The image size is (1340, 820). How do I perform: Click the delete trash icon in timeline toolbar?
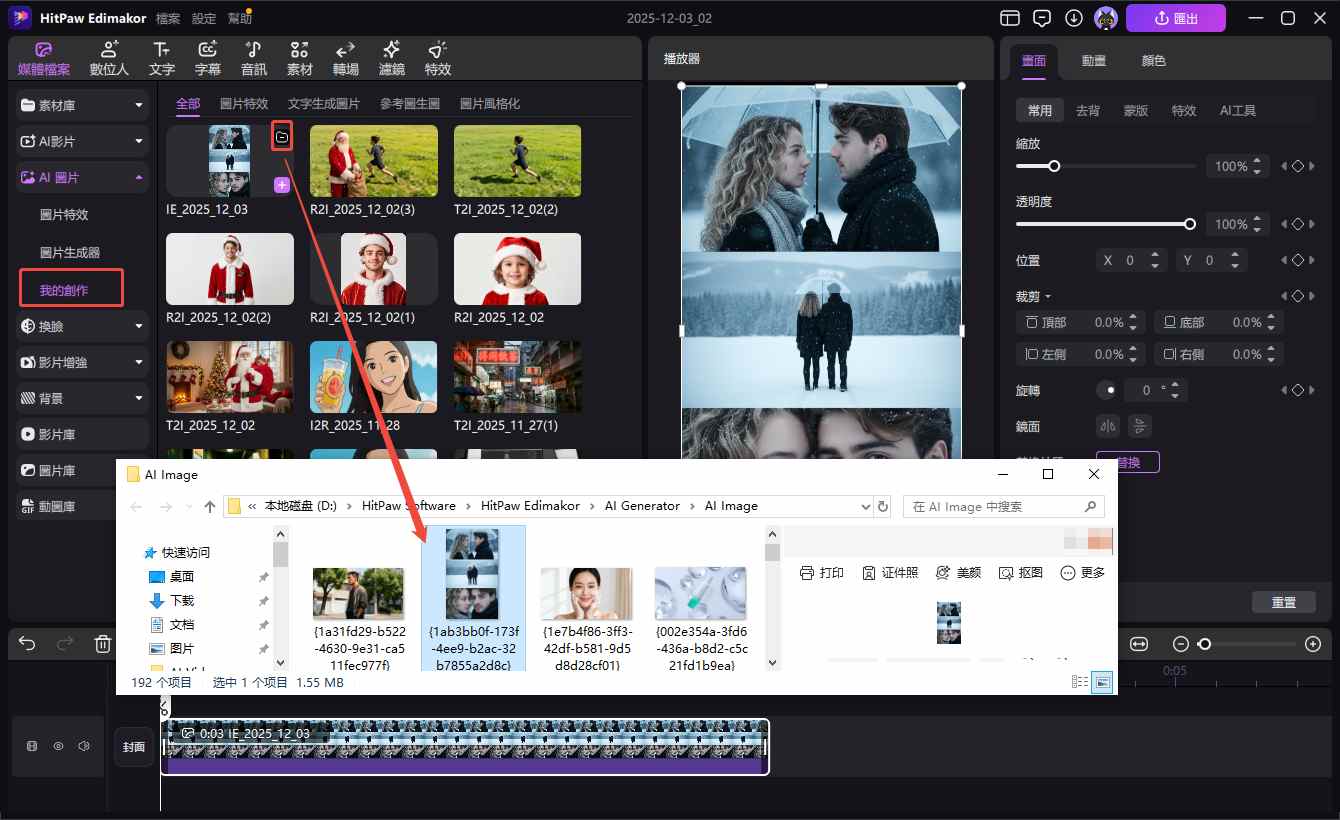click(x=102, y=644)
